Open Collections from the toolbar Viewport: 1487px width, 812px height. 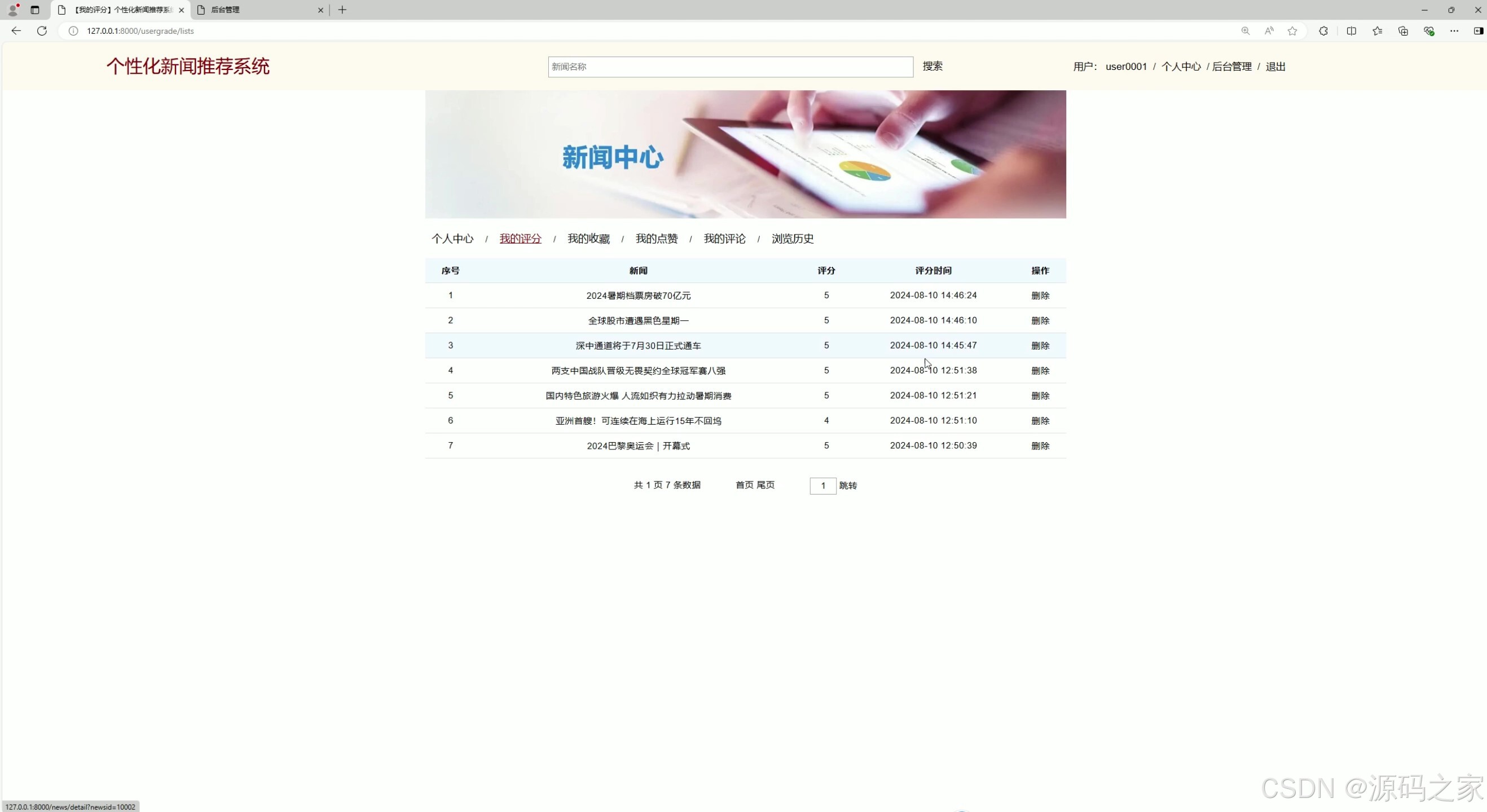pyautogui.click(x=1403, y=31)
